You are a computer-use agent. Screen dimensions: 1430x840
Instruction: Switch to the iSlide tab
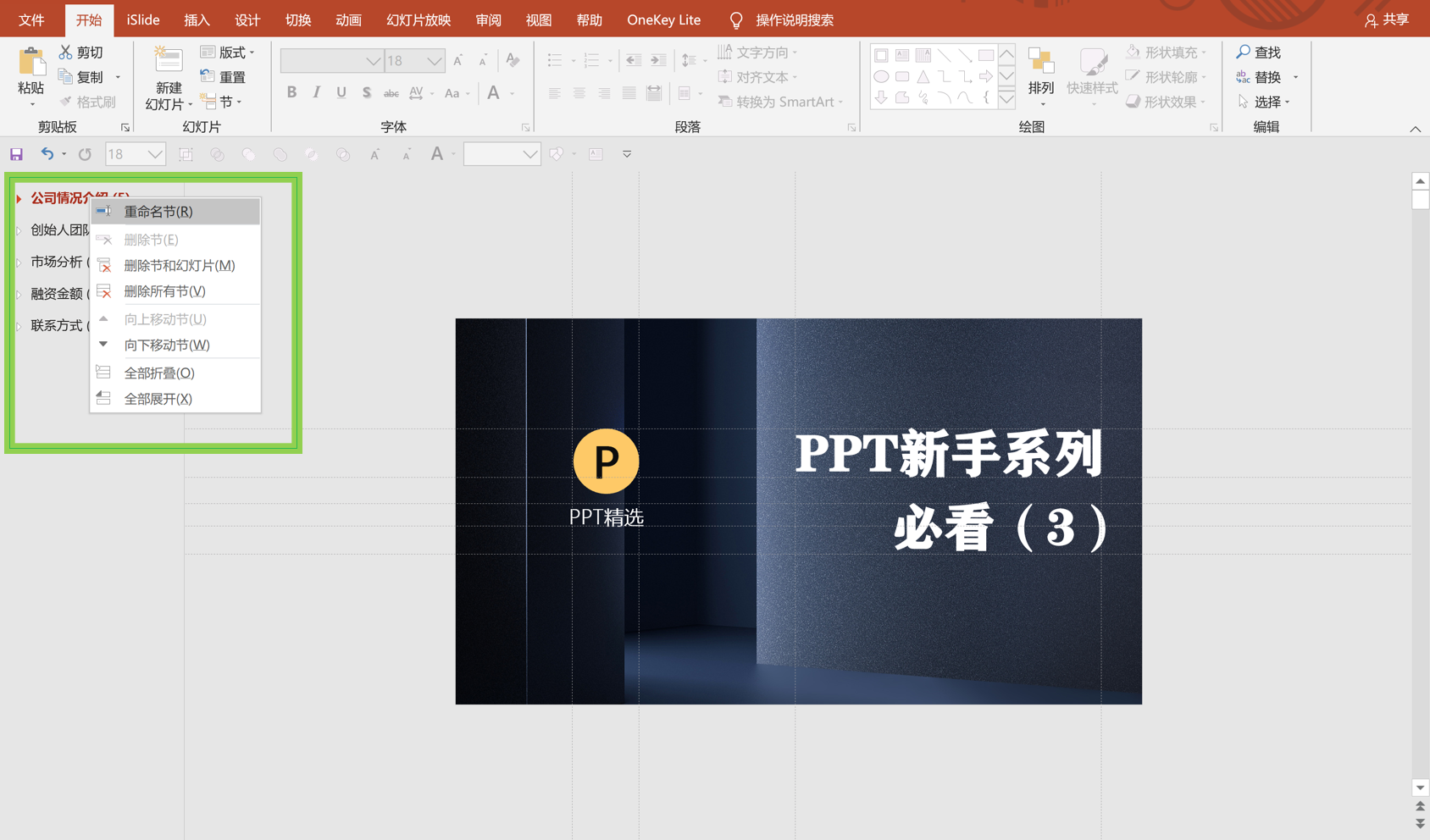click(143, 20)
